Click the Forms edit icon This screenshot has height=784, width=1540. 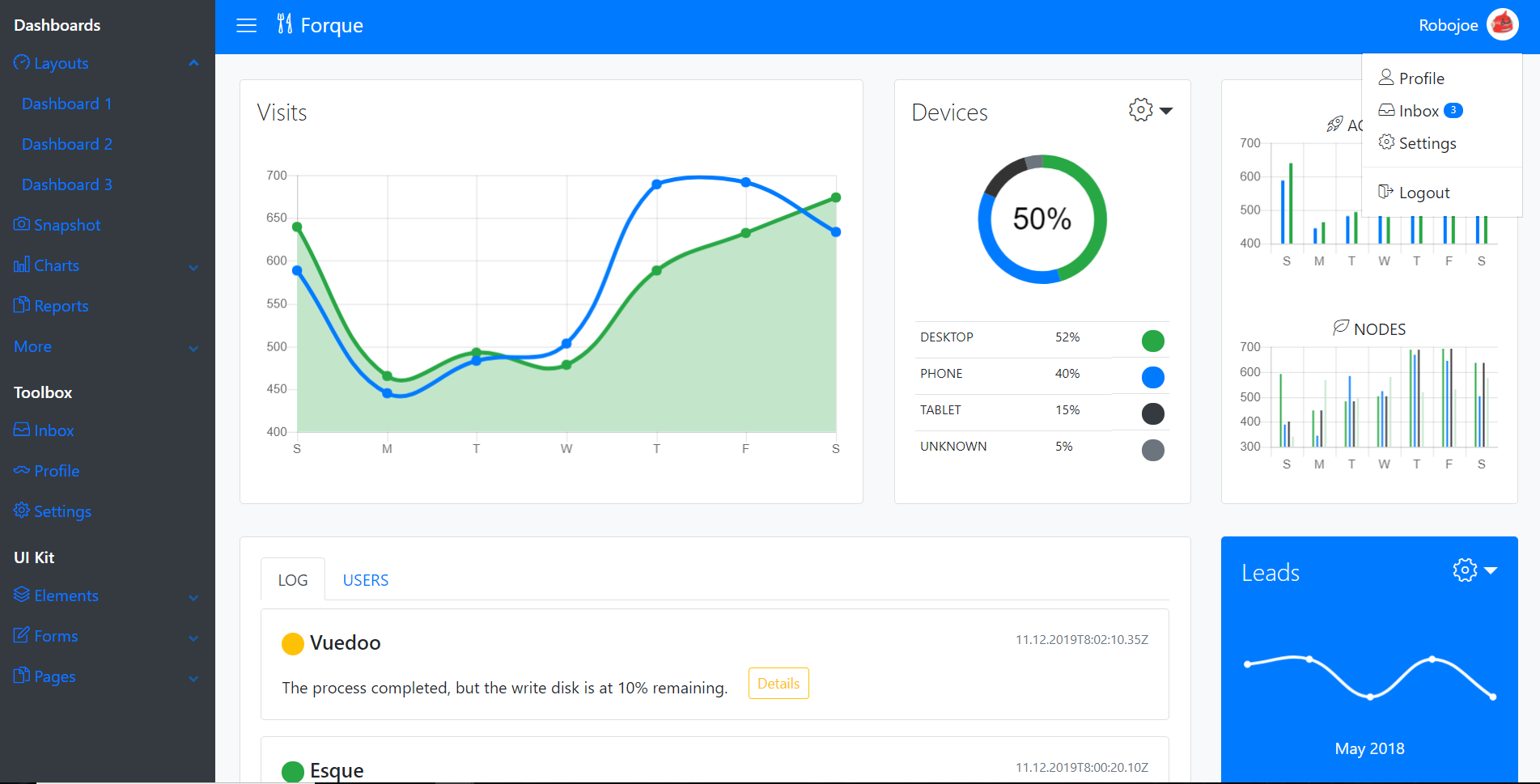click(22, 635)
